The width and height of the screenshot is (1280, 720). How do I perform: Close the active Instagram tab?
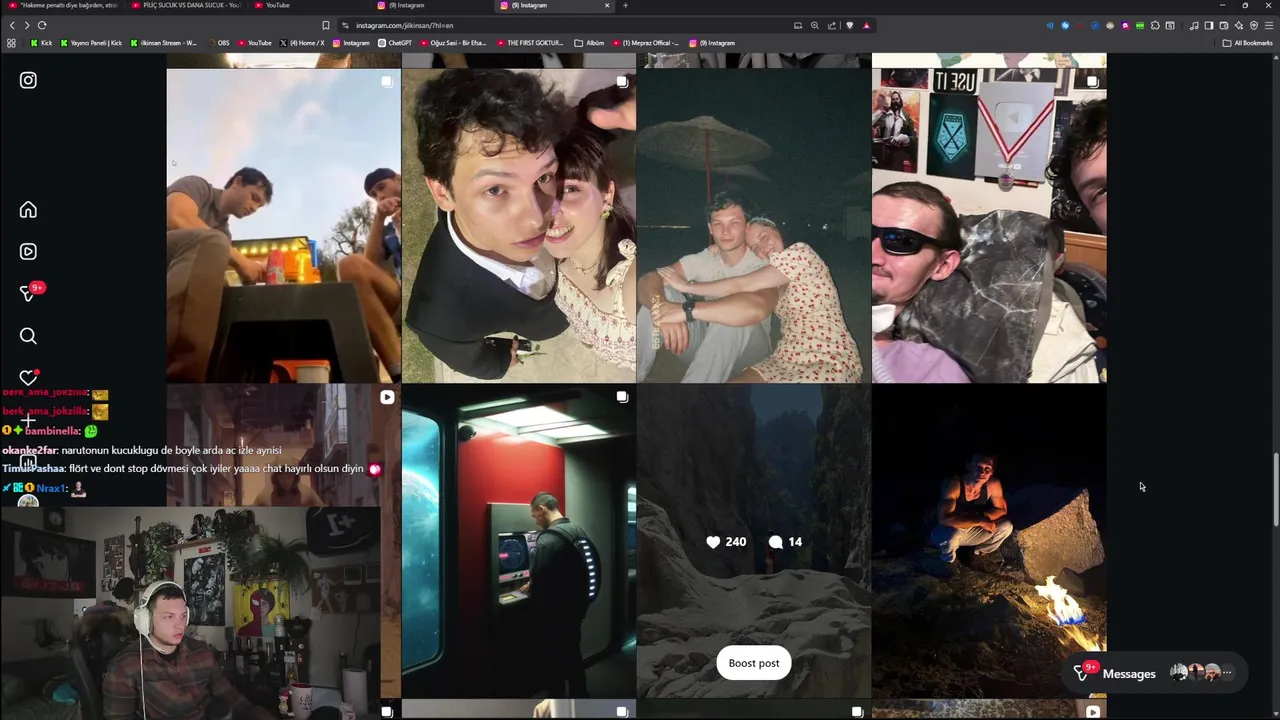pos(606,5)
